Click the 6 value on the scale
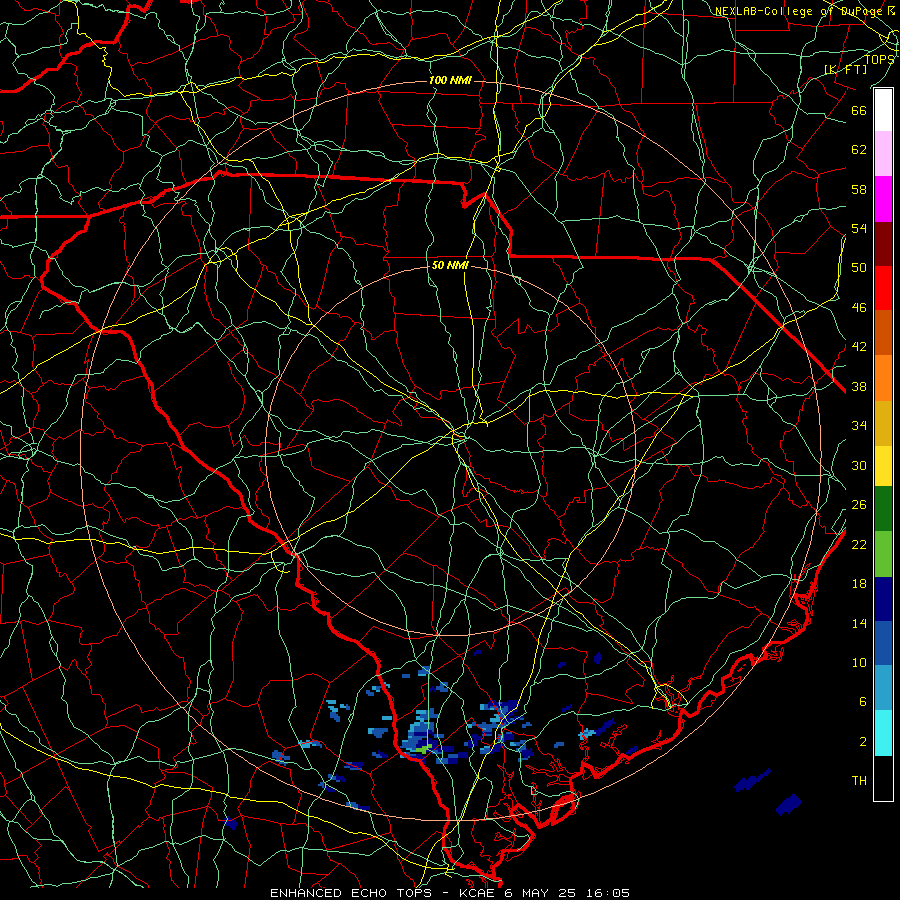Screen dimensions: 900x900 pyautogui.click(x=863, y=702)
